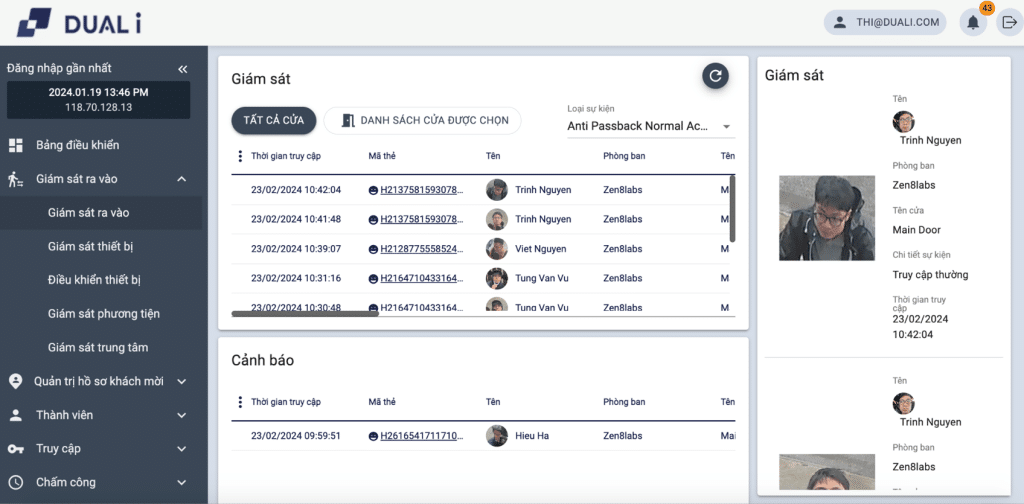The height and width of the screenshot is (504, 1024).
Task: Collapse the sidebar with double-chevron icon
Action: pyautogui.click(x=182, y=69)
